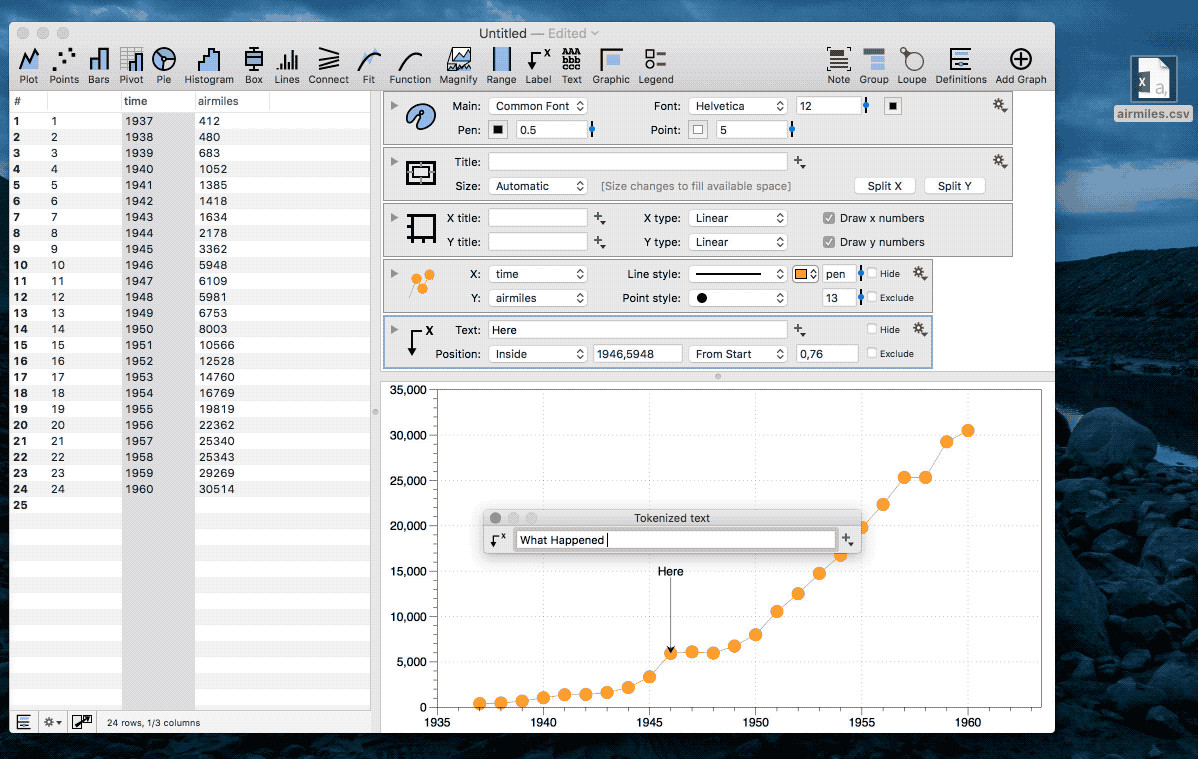Click Add Graph in the toolbar

point(1021,66)
